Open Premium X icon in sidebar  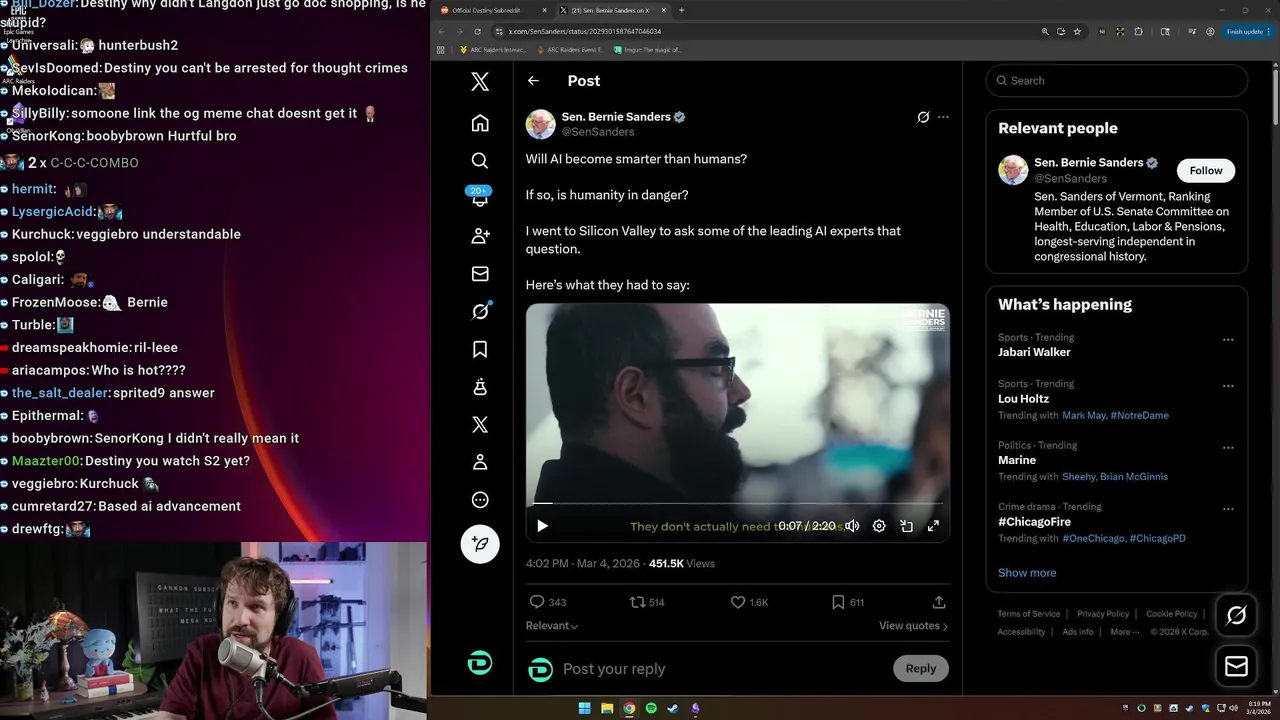point(480,425)
